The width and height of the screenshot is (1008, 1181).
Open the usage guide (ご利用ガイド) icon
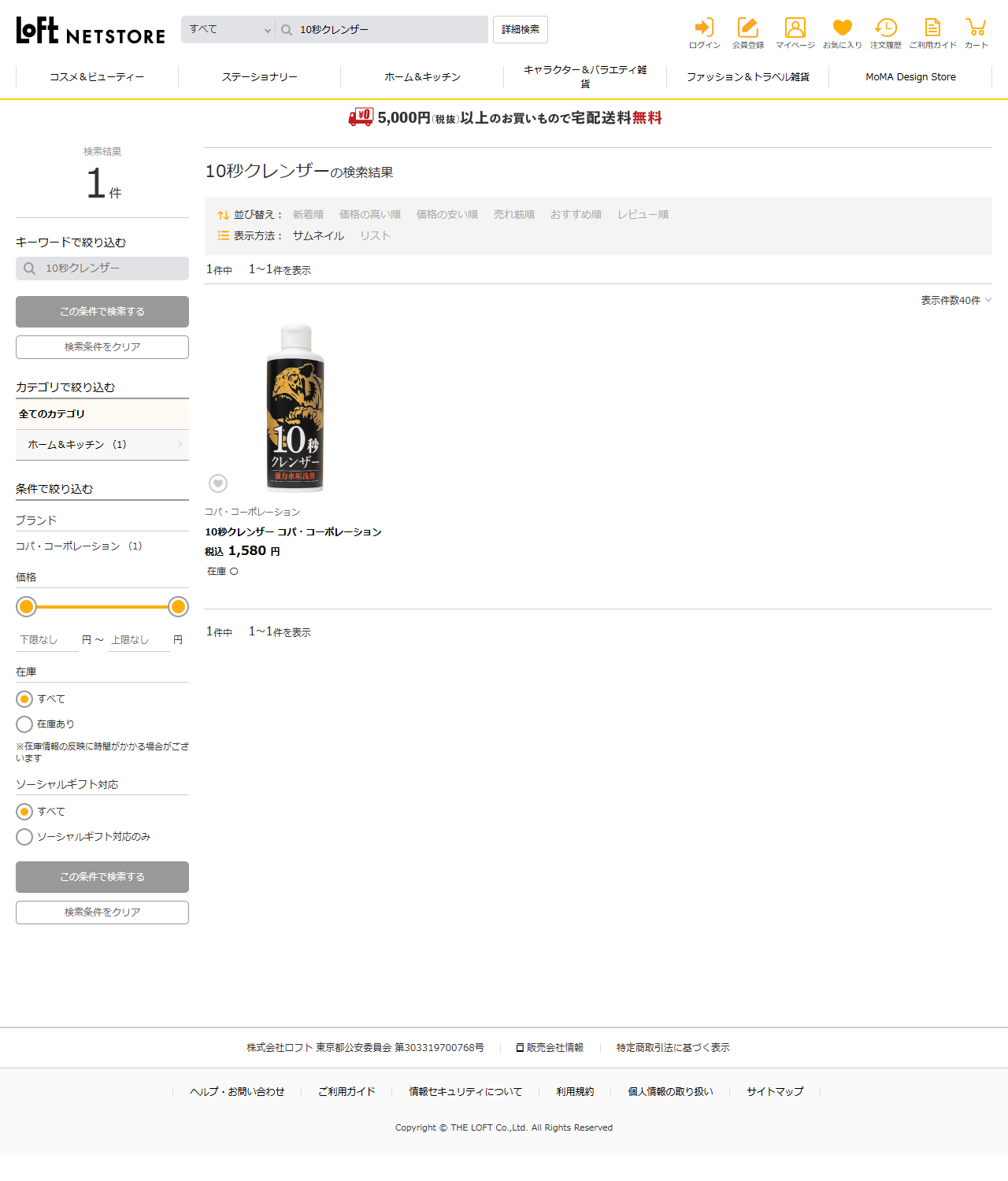click(932, 33)
